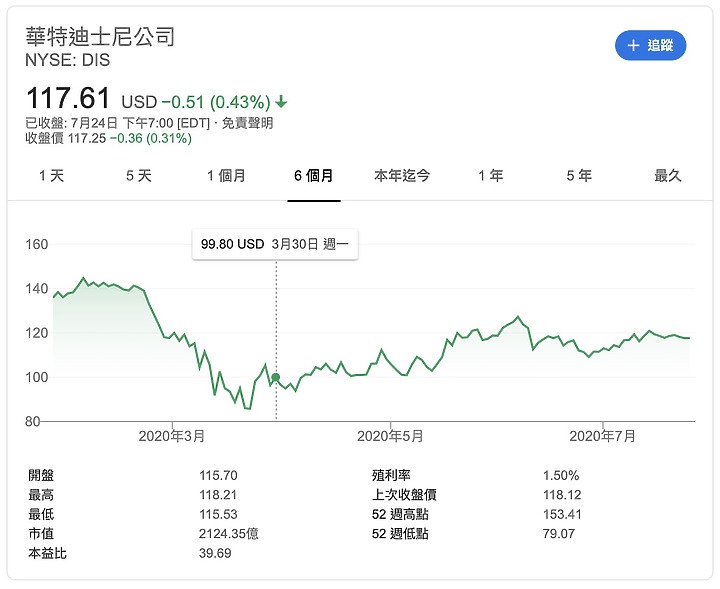The image size is (720, 589).
Task: Click the 最低 label
Action: [x=41, y=514]
